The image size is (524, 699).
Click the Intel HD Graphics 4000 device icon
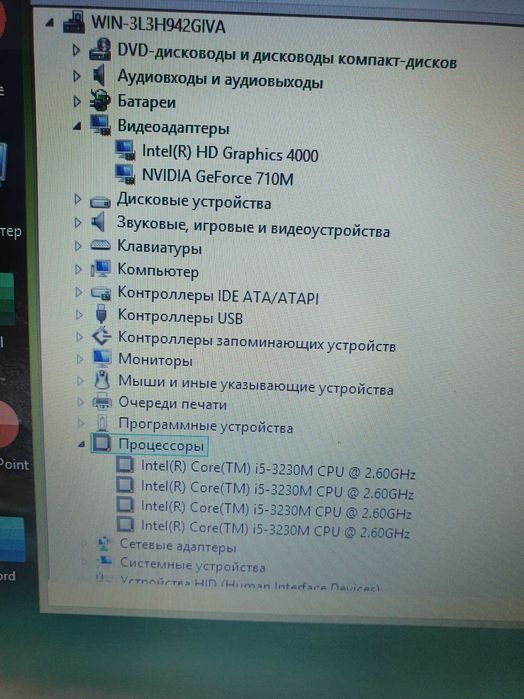point(125,151)
